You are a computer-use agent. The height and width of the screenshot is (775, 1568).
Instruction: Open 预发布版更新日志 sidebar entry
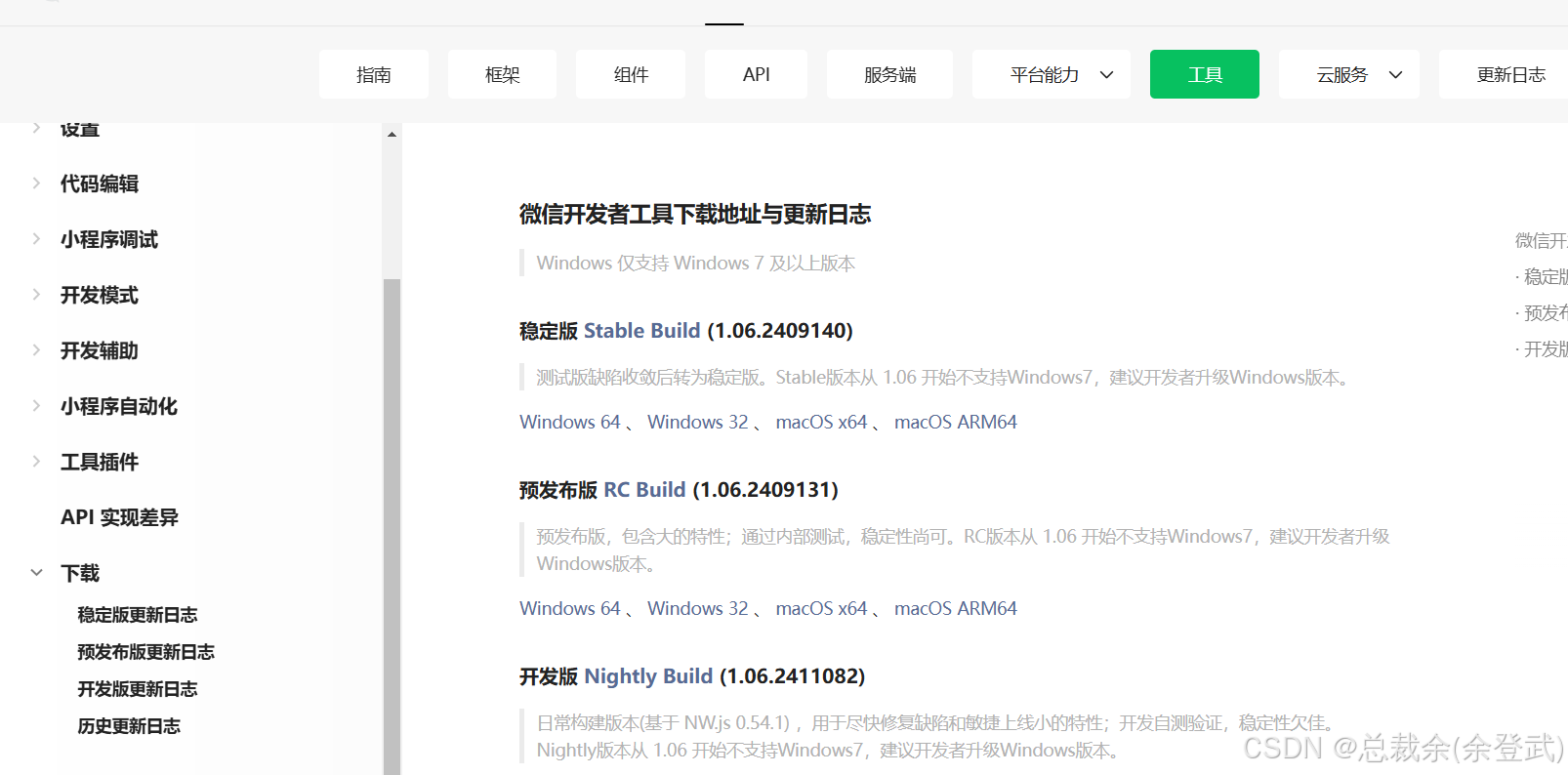tap(146, 652)
